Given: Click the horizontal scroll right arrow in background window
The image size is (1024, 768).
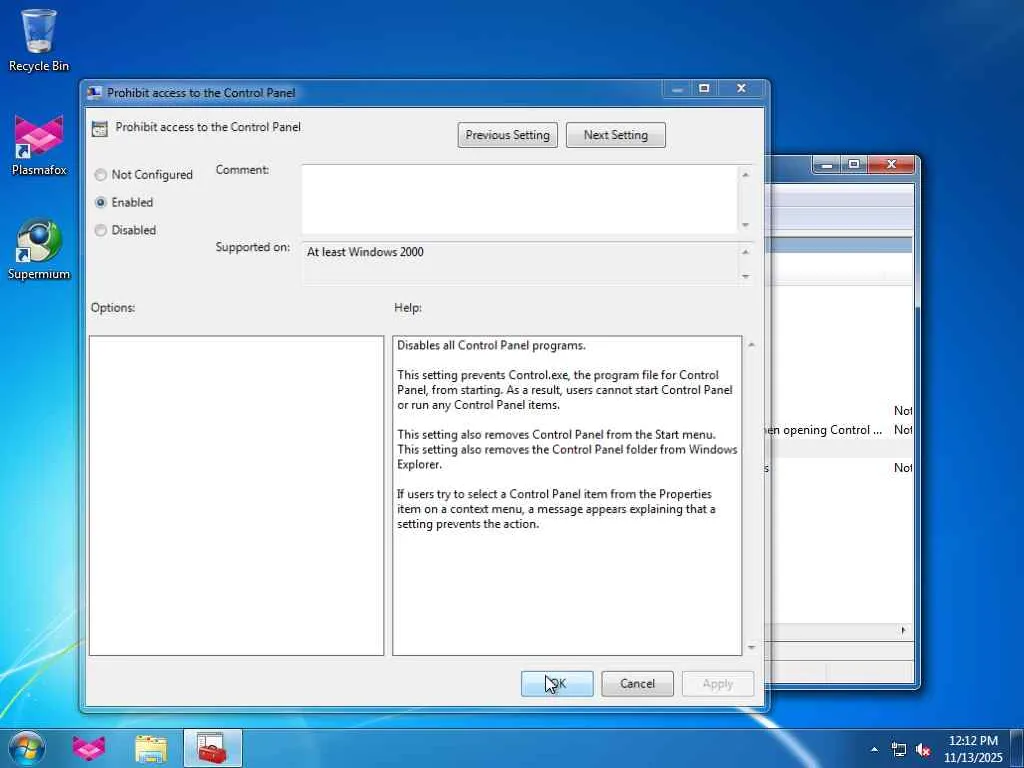Looking at the screenshot, I should point(903,630).
